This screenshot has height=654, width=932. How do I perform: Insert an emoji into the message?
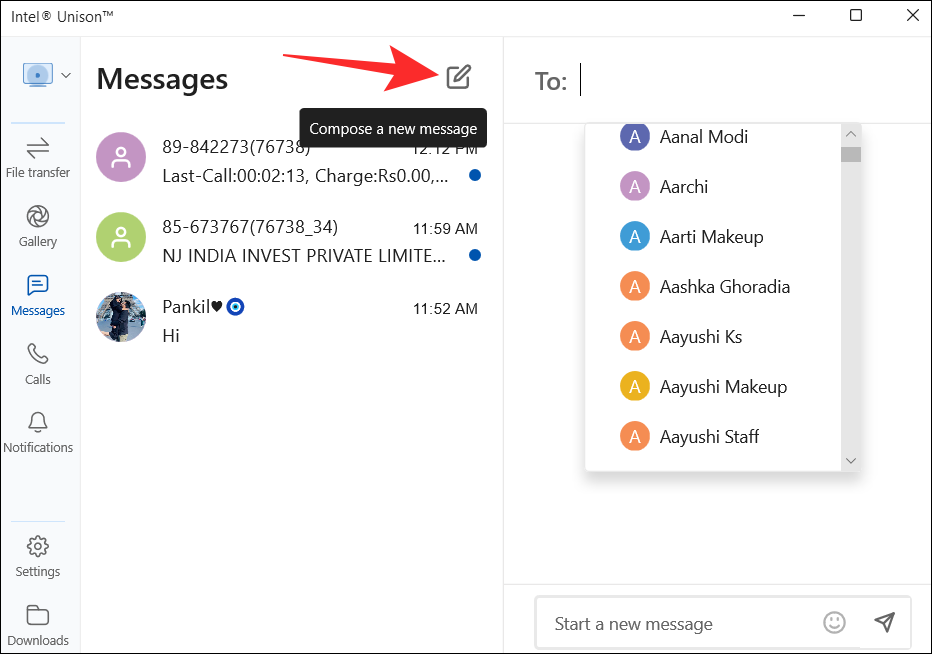click(835, 622)
